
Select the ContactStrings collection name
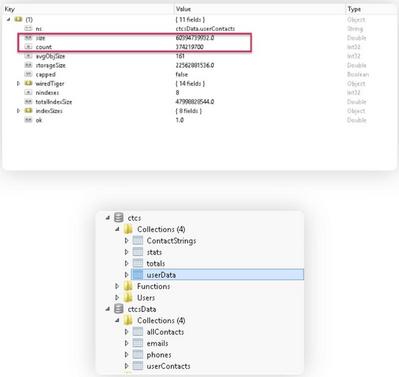(171, 241)
